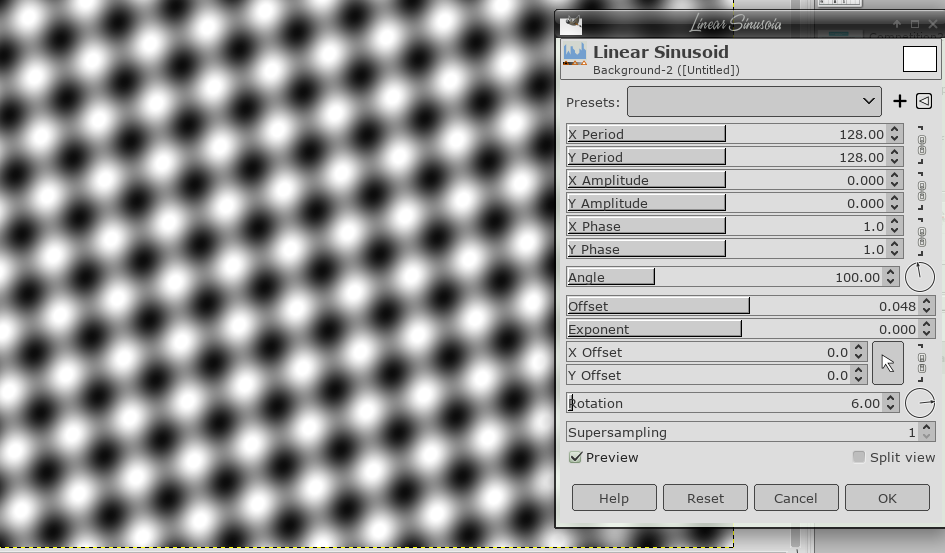Click the title bar up-arrow button
This screenshot has height=553, width=945.
point(897,24)
